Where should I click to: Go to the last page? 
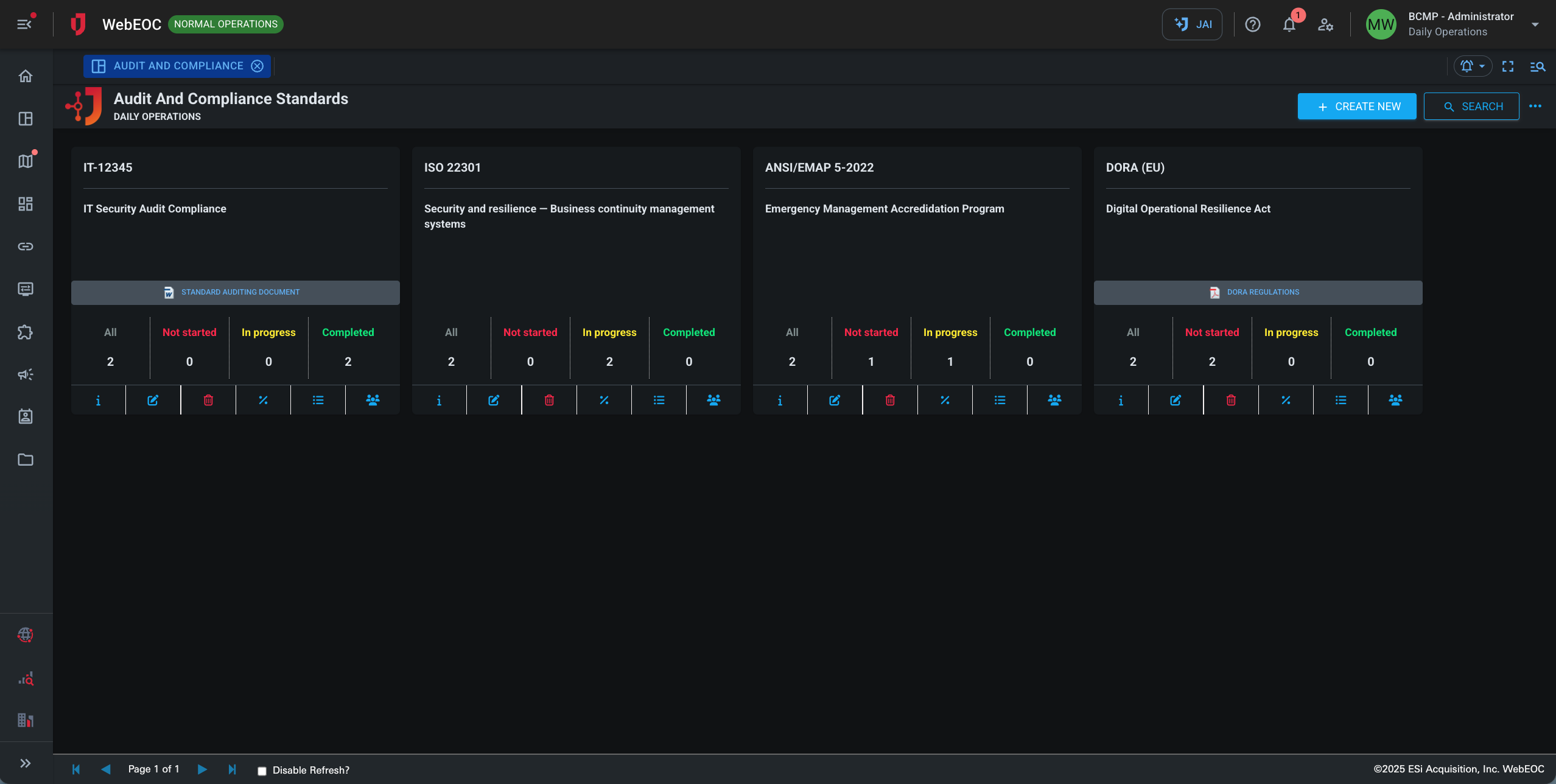(232, 769)
